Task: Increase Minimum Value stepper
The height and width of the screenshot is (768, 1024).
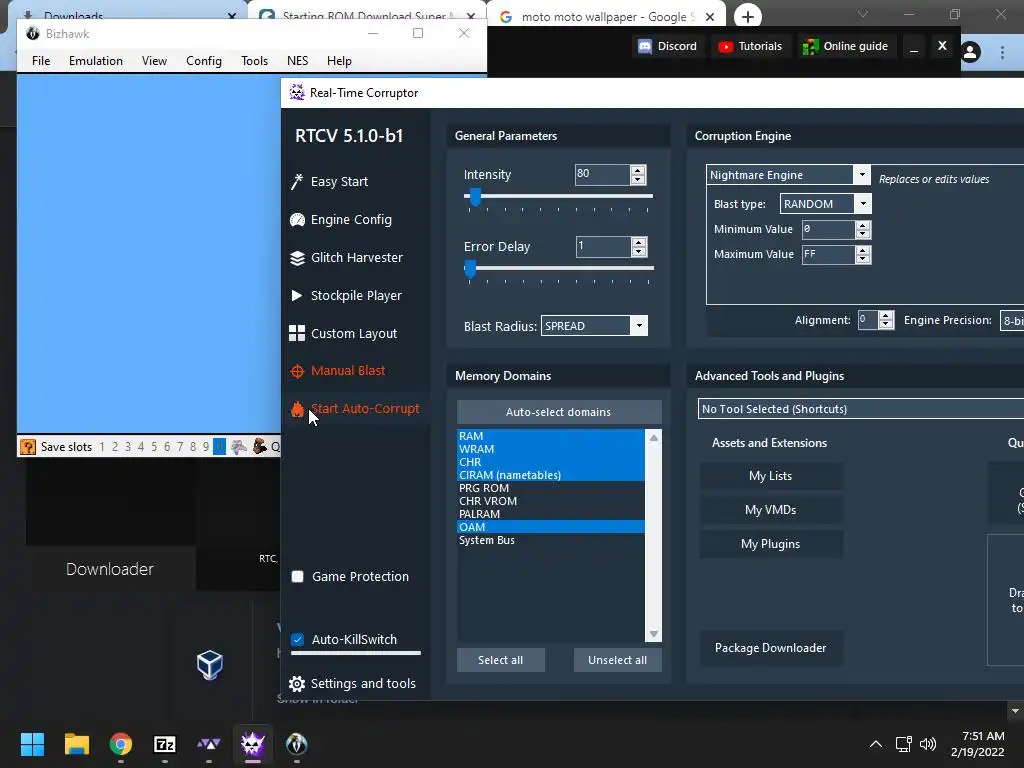Action: [863, 225]
